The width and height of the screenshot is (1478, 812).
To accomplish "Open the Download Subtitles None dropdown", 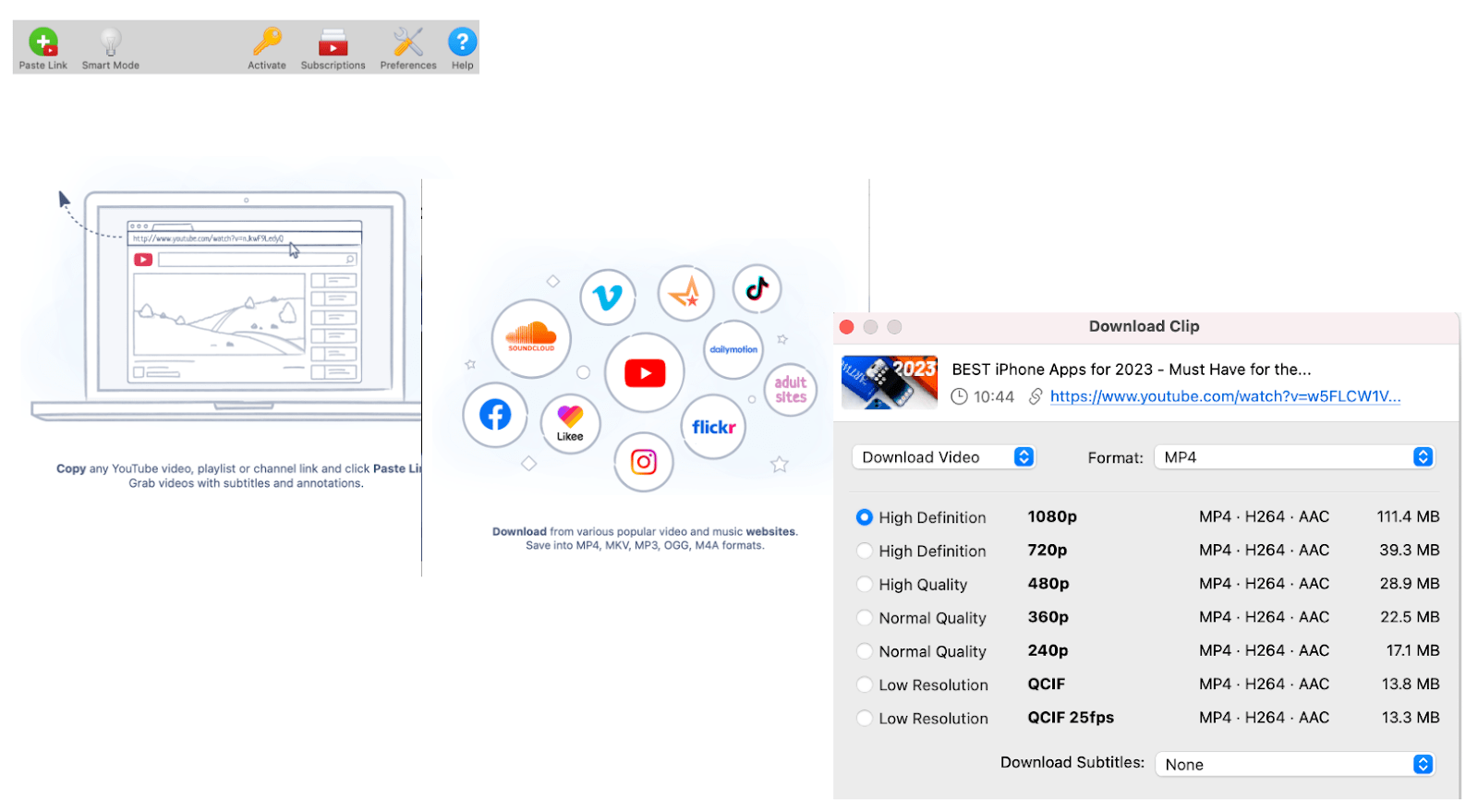I will pyautogui.click(x=1295, y=765).
